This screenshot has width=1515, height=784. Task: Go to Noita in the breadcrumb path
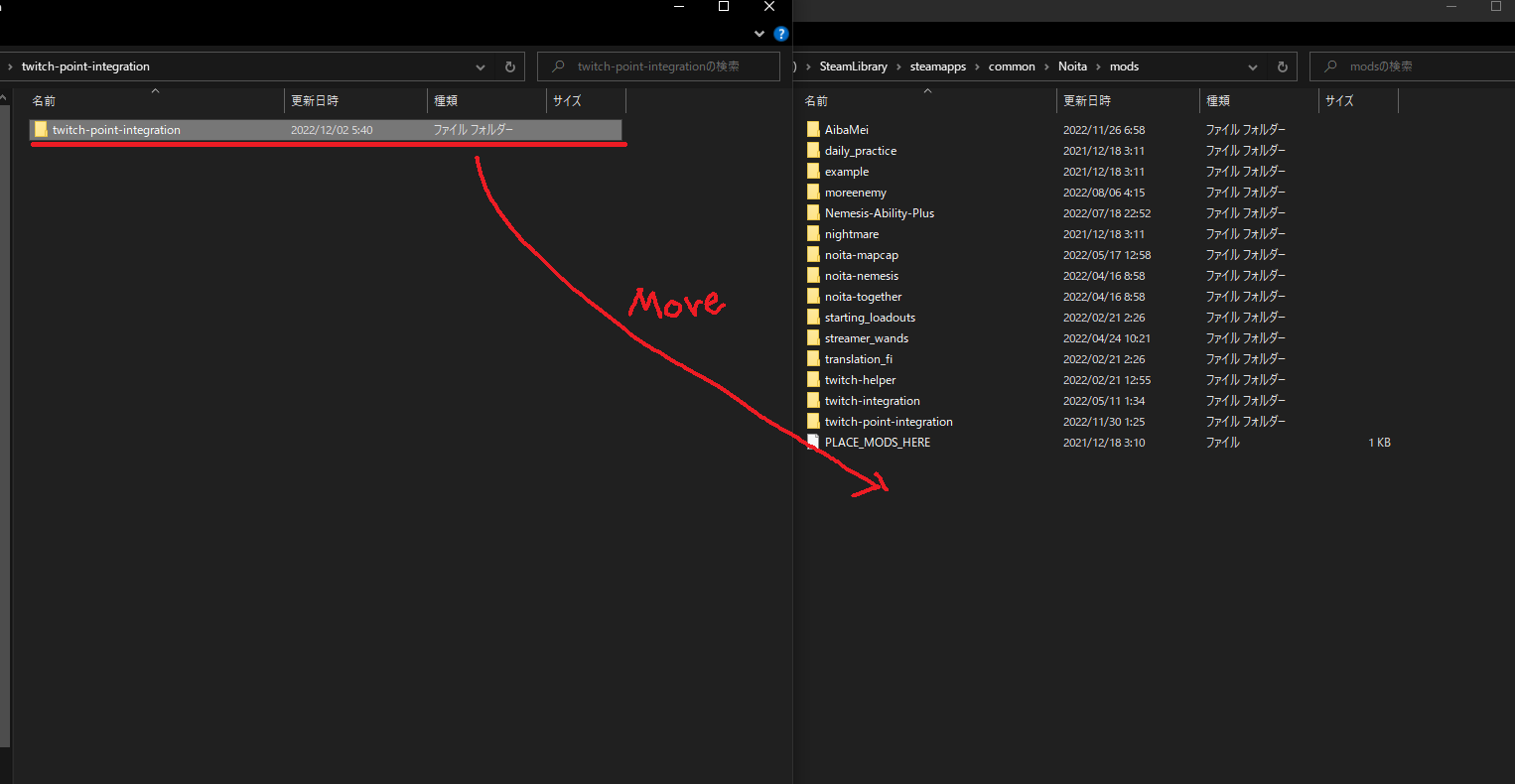pyautogui.click(x=1072, y=66)
